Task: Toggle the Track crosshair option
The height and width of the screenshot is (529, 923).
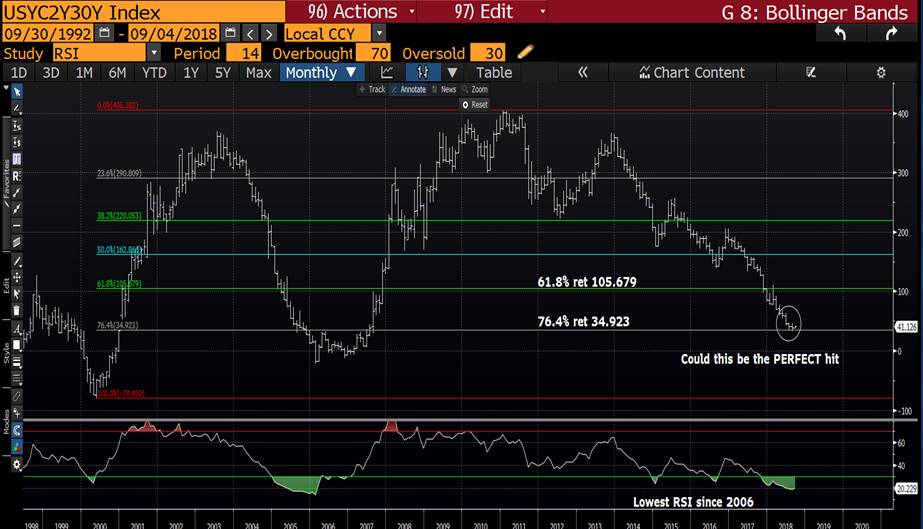Action: pos(372,89)
